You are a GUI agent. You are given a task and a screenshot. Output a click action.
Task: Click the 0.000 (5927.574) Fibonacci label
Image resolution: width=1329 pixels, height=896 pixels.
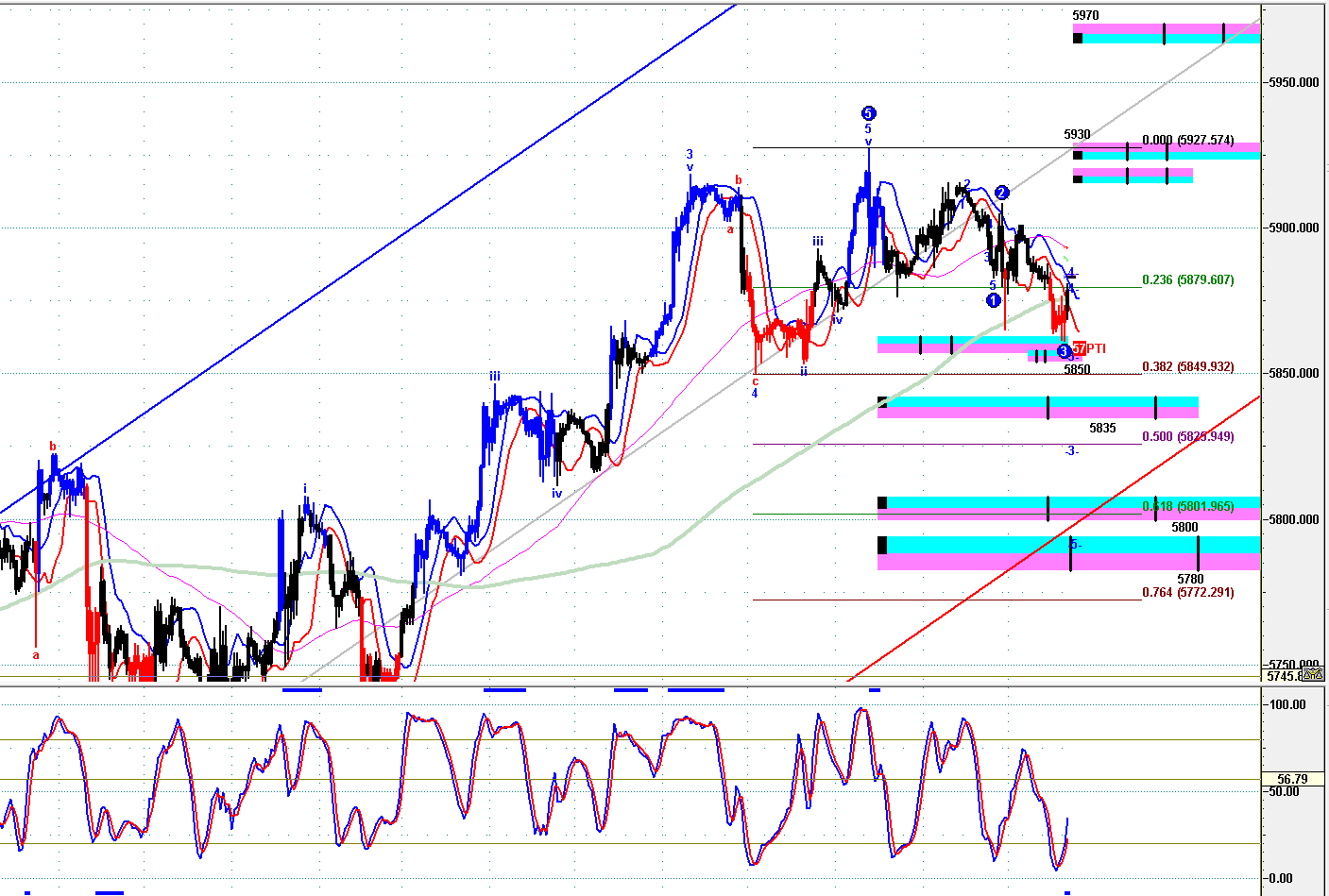point(1187,140)
